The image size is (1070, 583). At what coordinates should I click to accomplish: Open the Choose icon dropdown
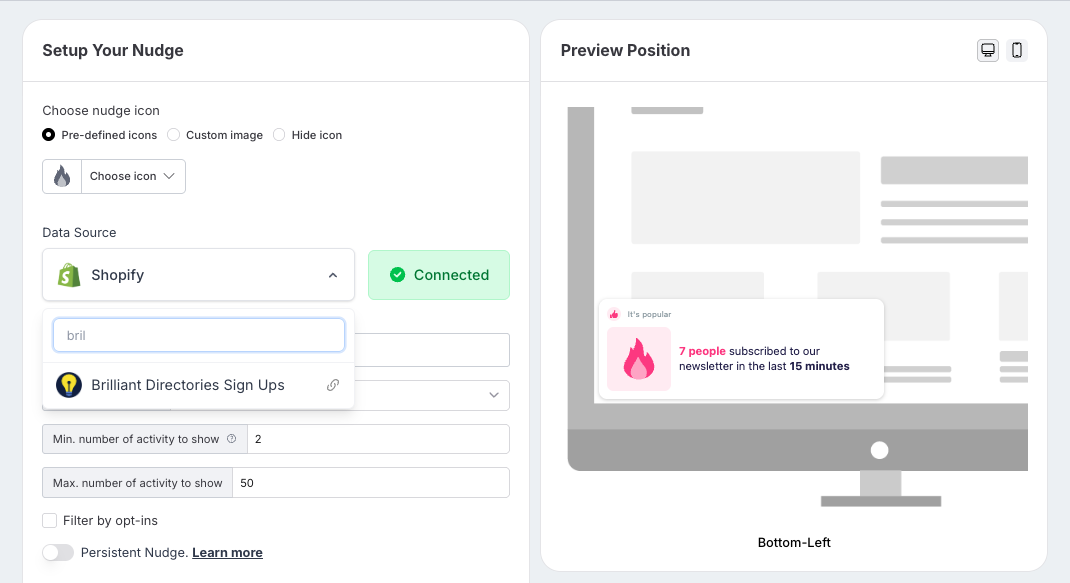pos(133,176)
